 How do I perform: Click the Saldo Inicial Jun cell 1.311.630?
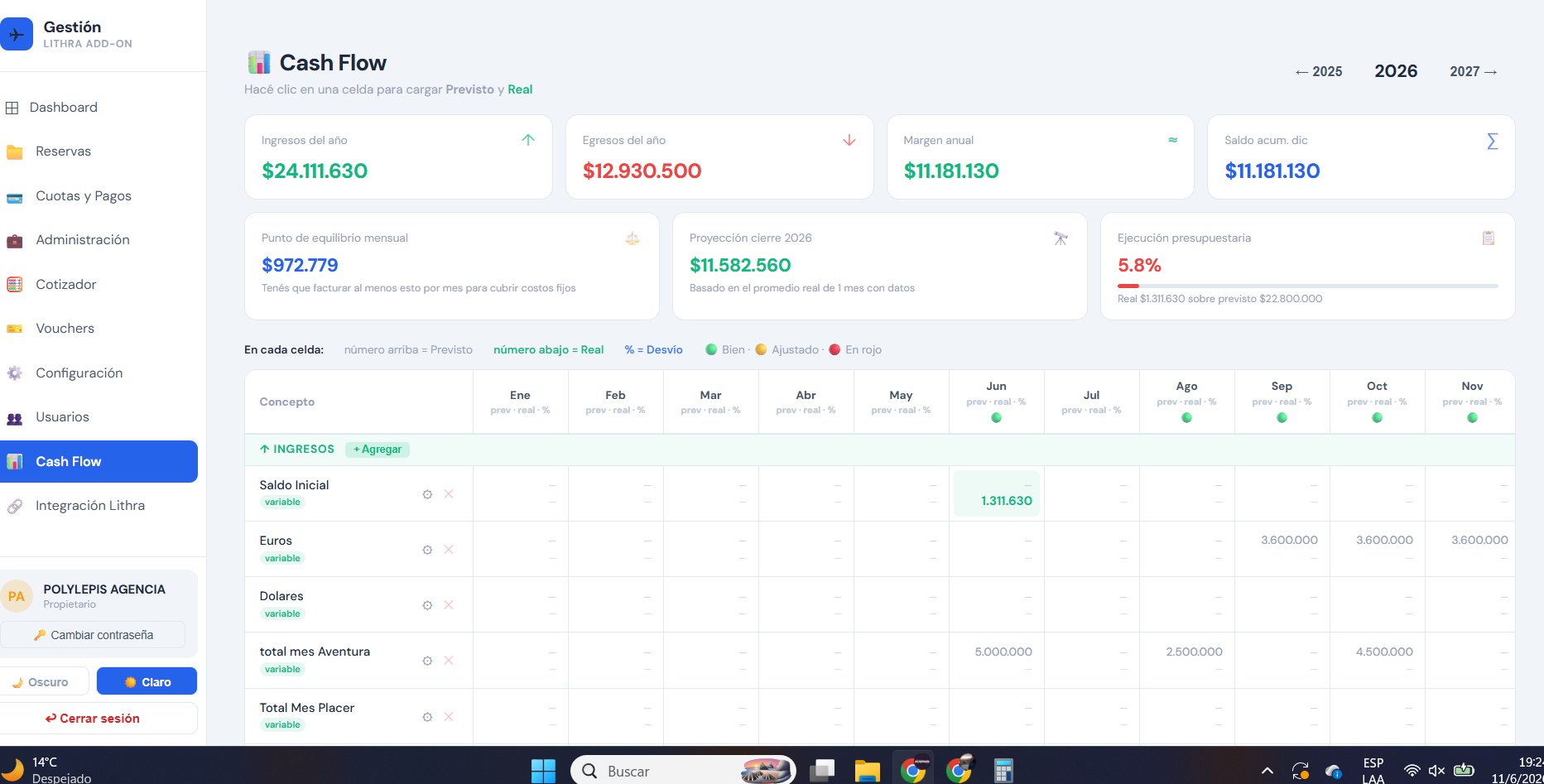(x=997, y=493)
